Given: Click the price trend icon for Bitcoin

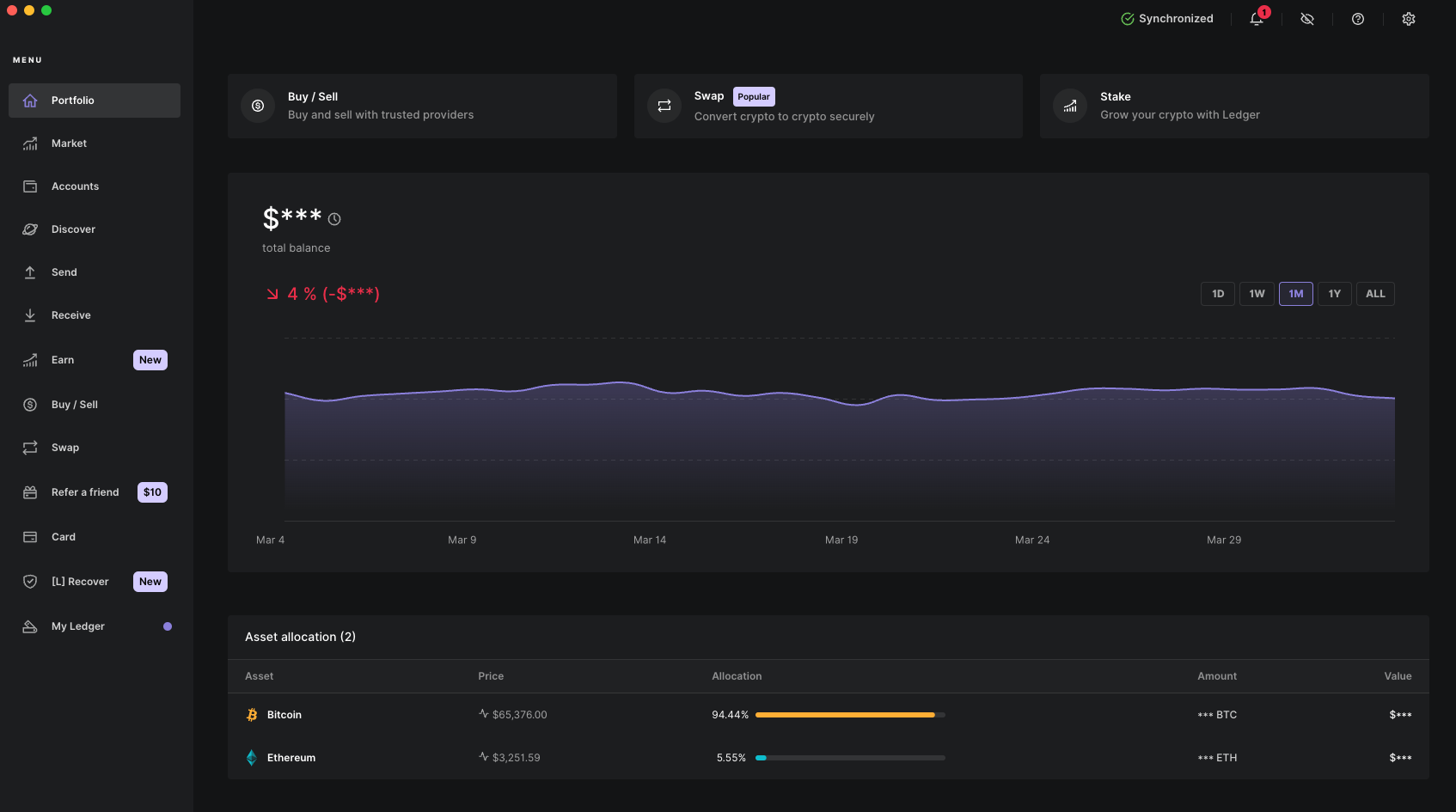Looking at the screenshot, I should coord(484,714).
